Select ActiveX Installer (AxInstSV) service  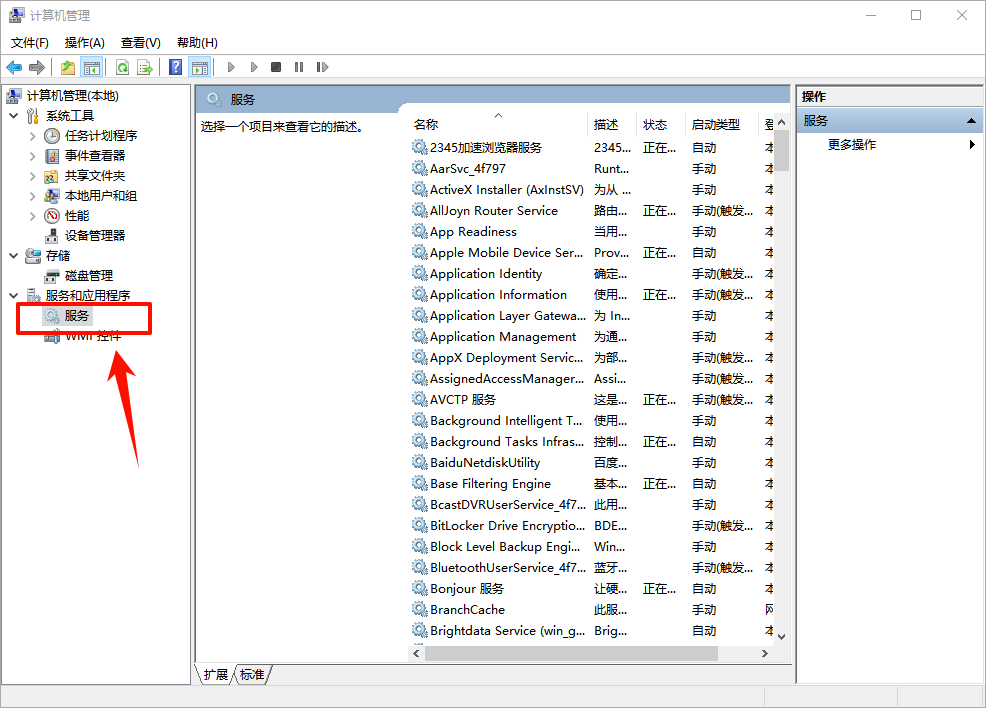click(x=592, y=190)
